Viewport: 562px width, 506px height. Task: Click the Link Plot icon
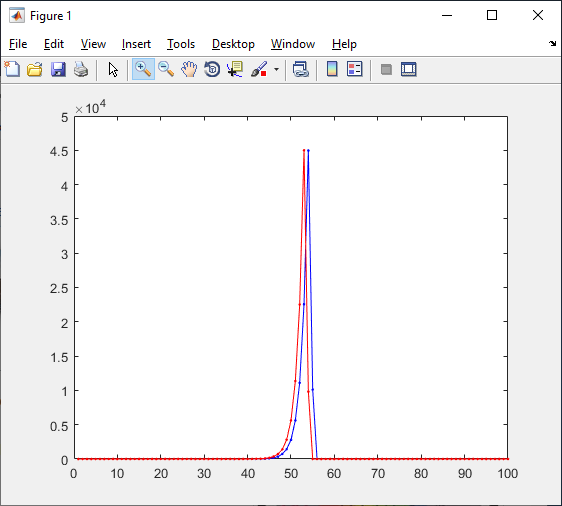(x=301, y=69)
